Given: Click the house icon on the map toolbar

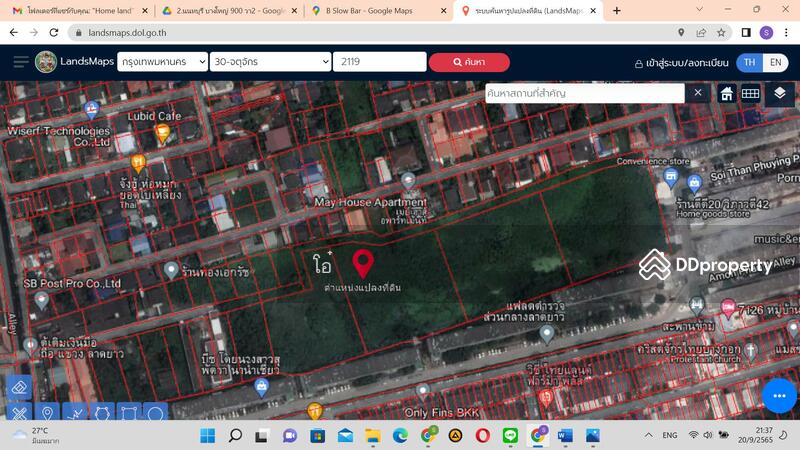Looking at the screenshot, I should coord(726,93).
